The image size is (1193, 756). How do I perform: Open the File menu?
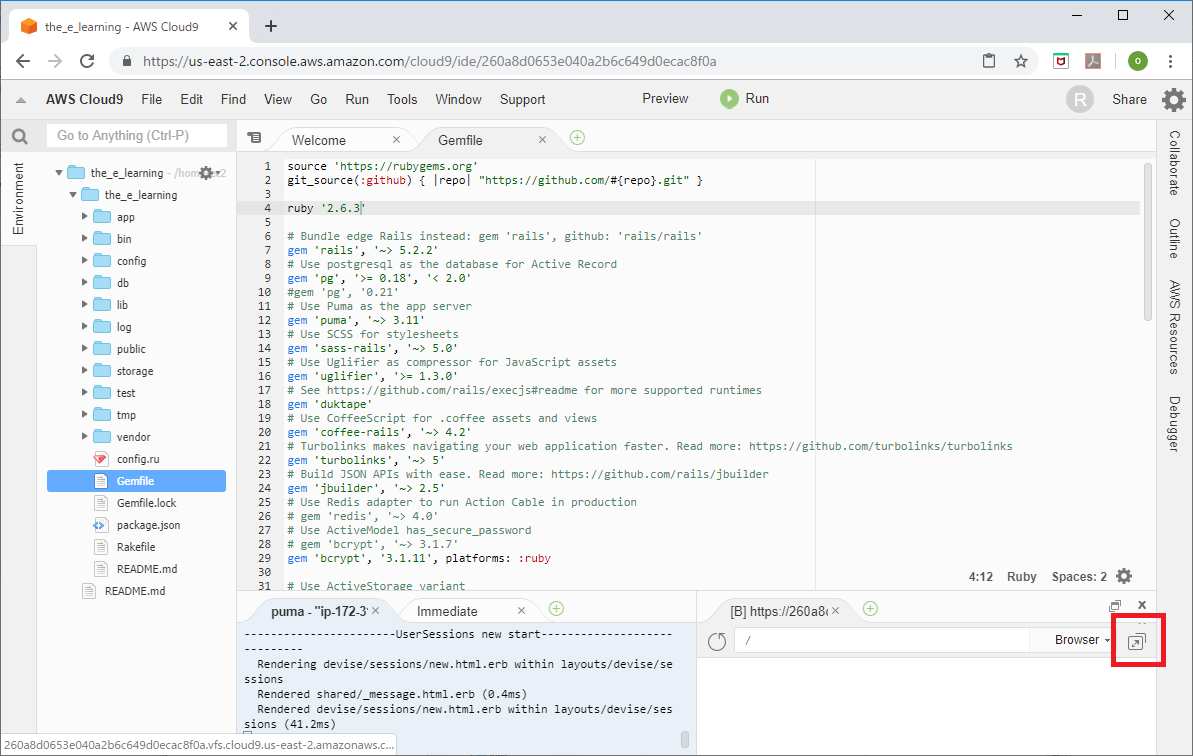tap(151, 100)
